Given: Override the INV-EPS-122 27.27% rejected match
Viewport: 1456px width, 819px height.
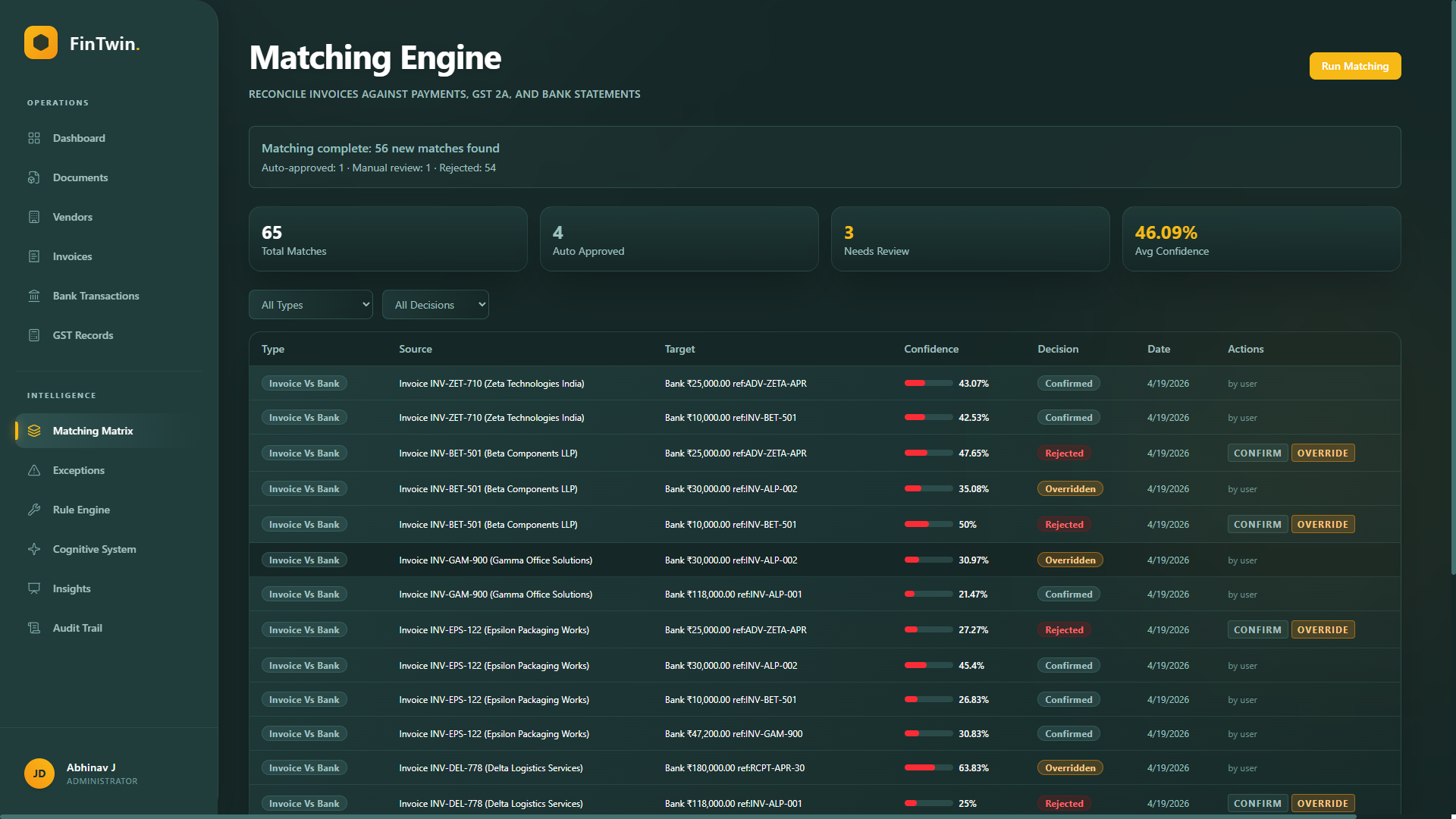Looking at the screenshot, I should click(x=1322, y=630).
